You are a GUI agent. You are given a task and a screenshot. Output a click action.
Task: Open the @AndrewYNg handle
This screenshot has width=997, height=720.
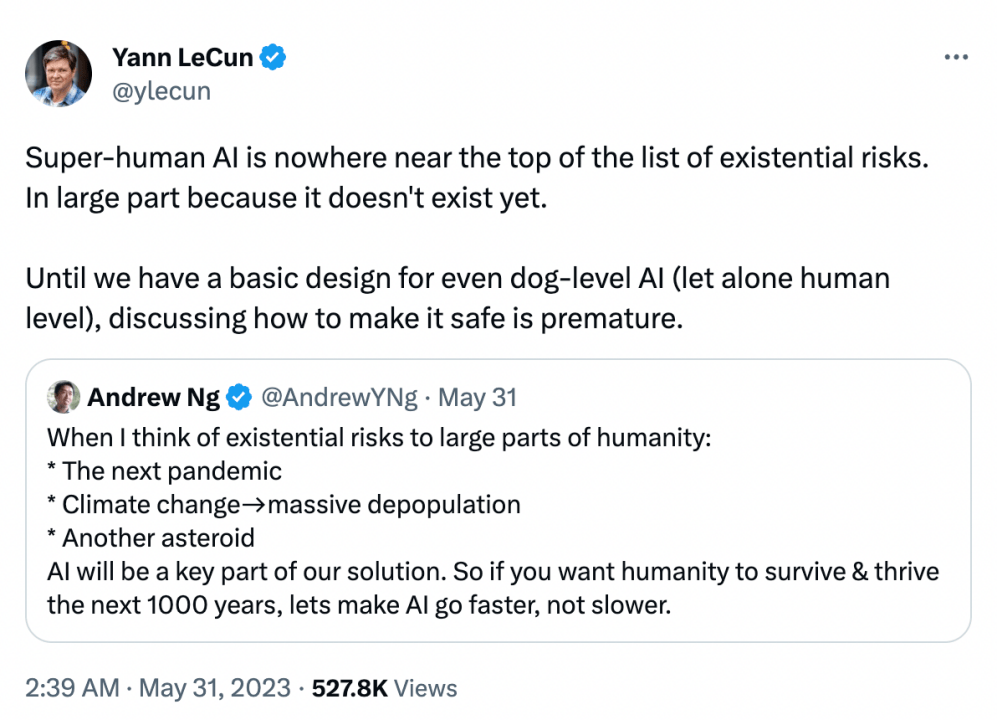[x=339, y=398]
